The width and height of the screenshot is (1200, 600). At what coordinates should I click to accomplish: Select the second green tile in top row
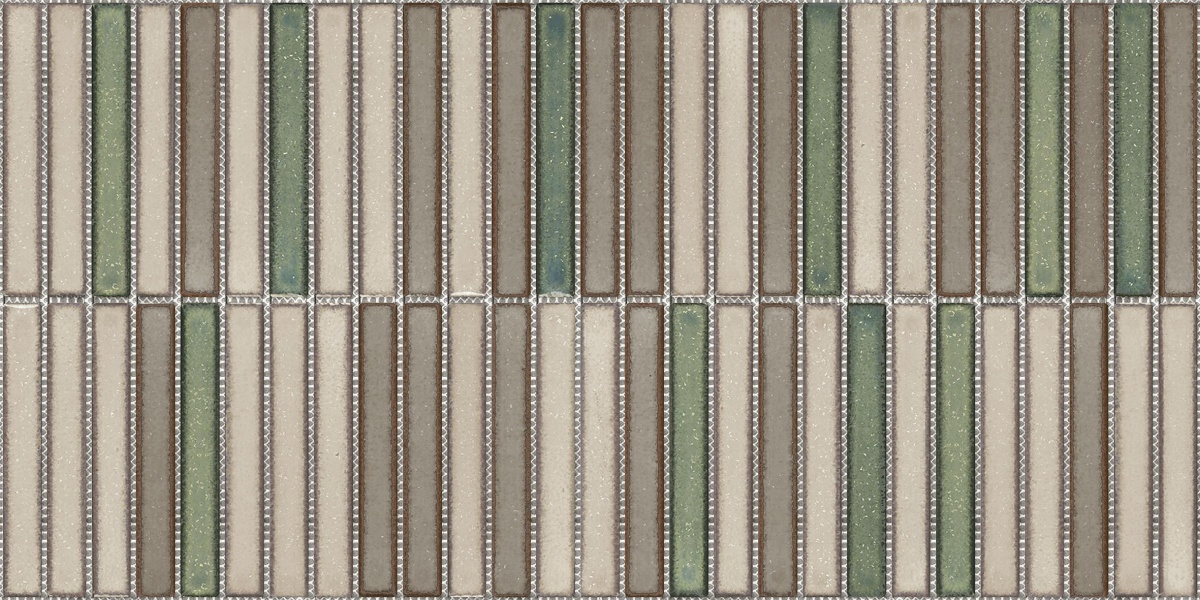[289, 150]
